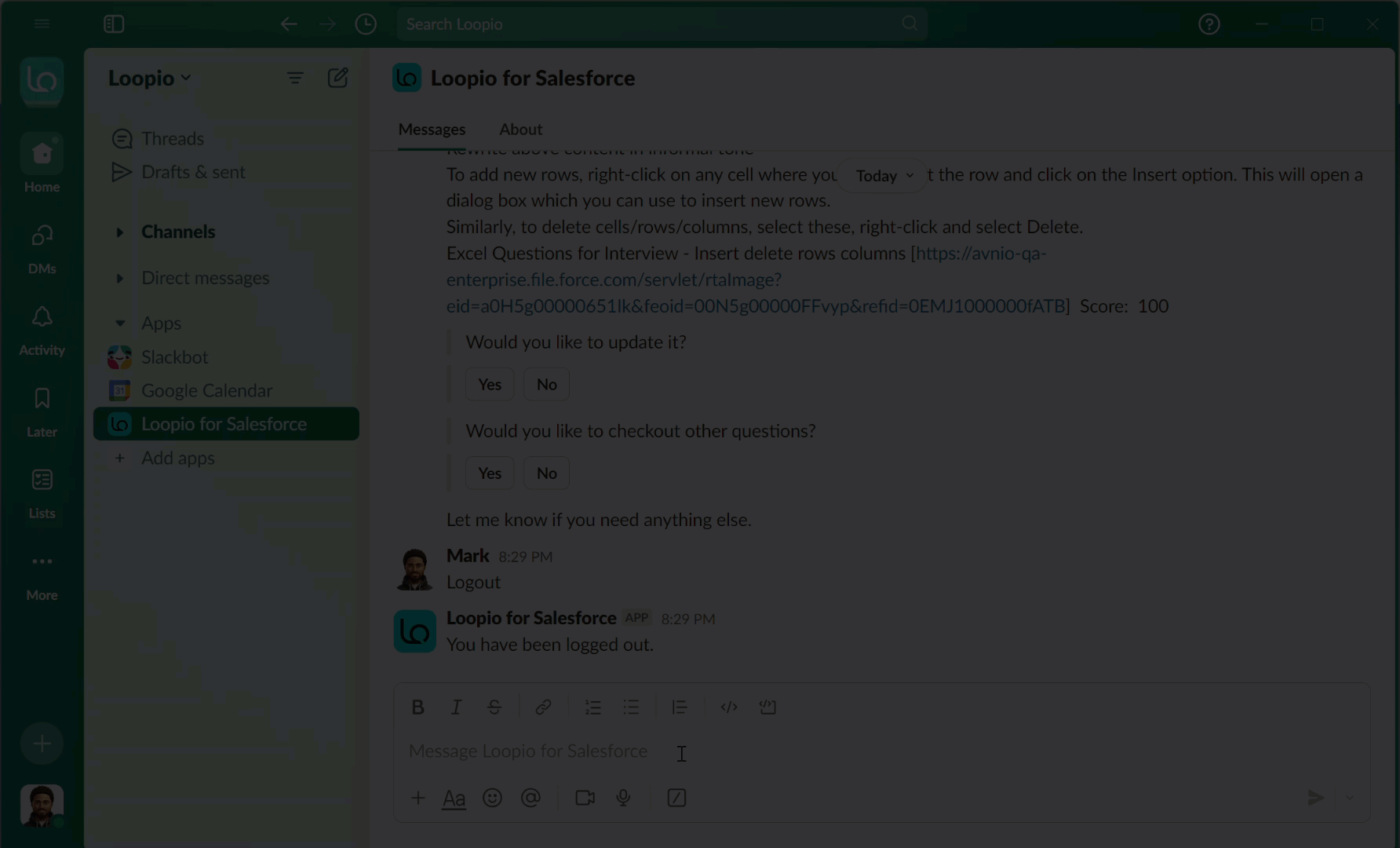Collapse the Apps section
Viewport: 1400px width, 848px height.
[x=120, y=323]
